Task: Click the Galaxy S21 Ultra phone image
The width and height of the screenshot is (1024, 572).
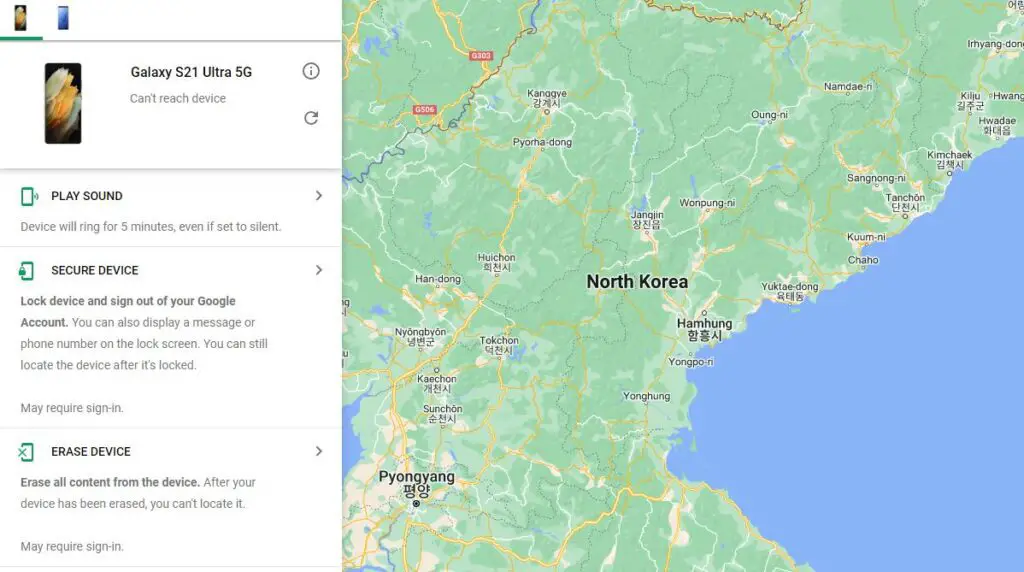Action: coord(63,103)
